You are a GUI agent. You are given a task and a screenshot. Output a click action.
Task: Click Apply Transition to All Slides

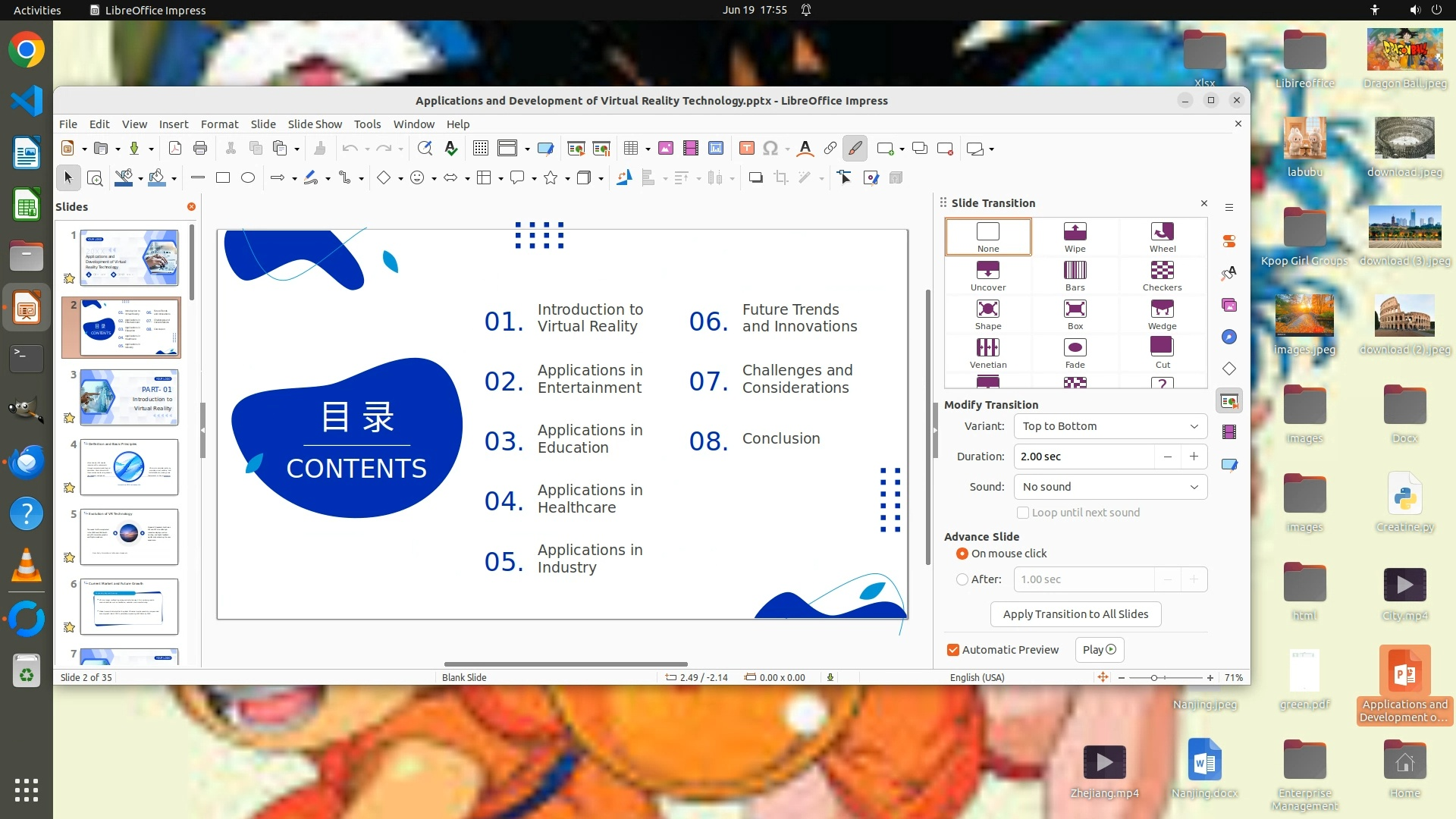click(1075, 614)
